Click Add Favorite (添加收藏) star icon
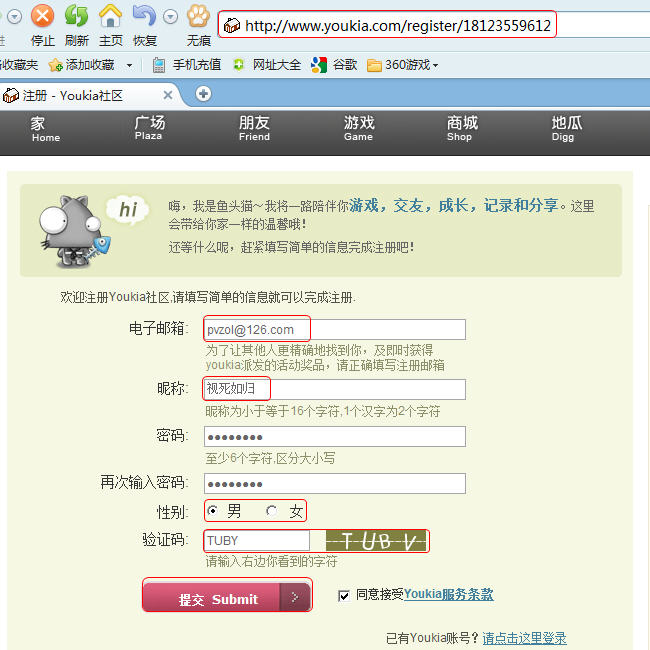 [x=55, y=65]
